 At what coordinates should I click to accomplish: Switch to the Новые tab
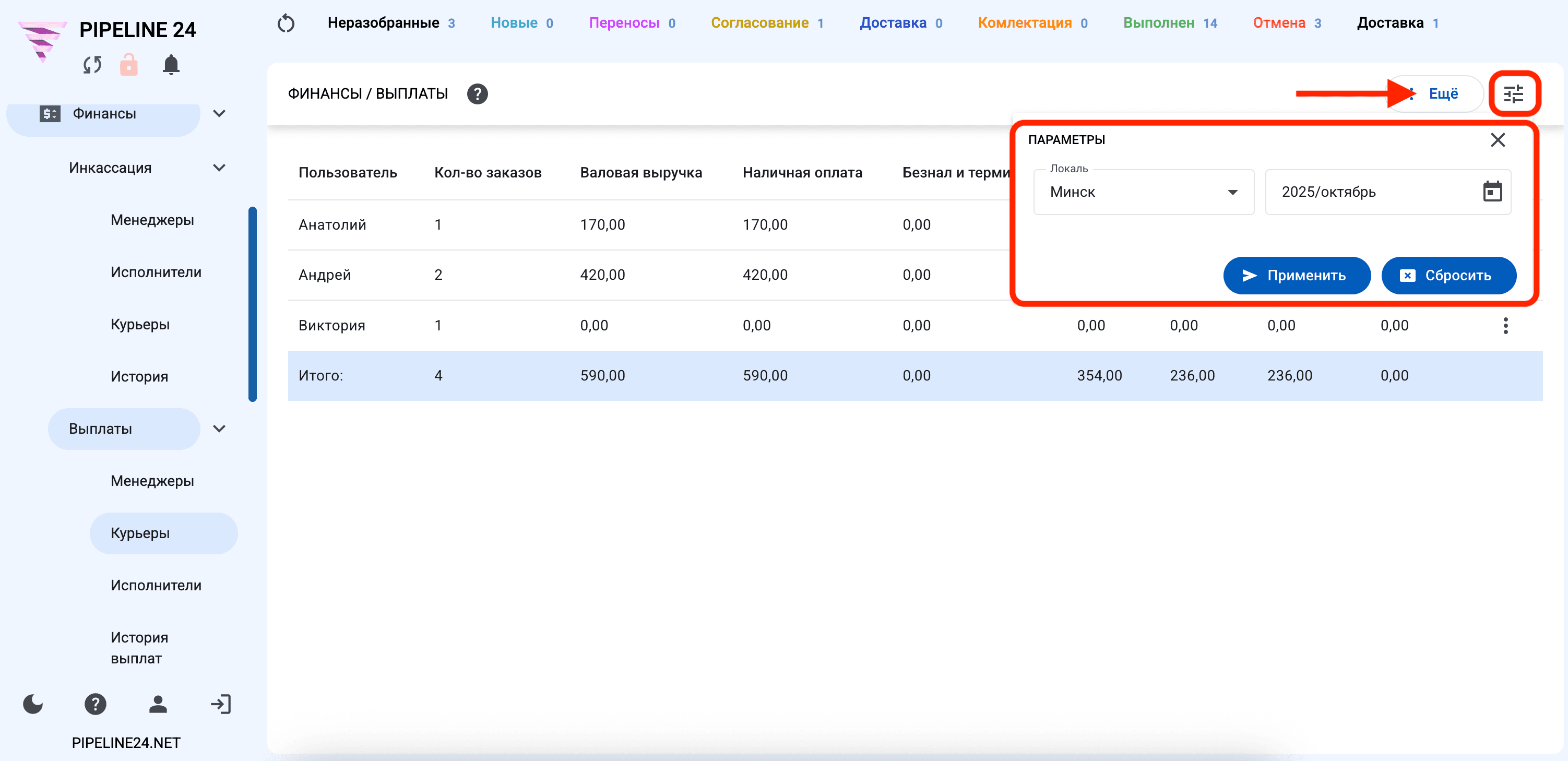(521, 23)
